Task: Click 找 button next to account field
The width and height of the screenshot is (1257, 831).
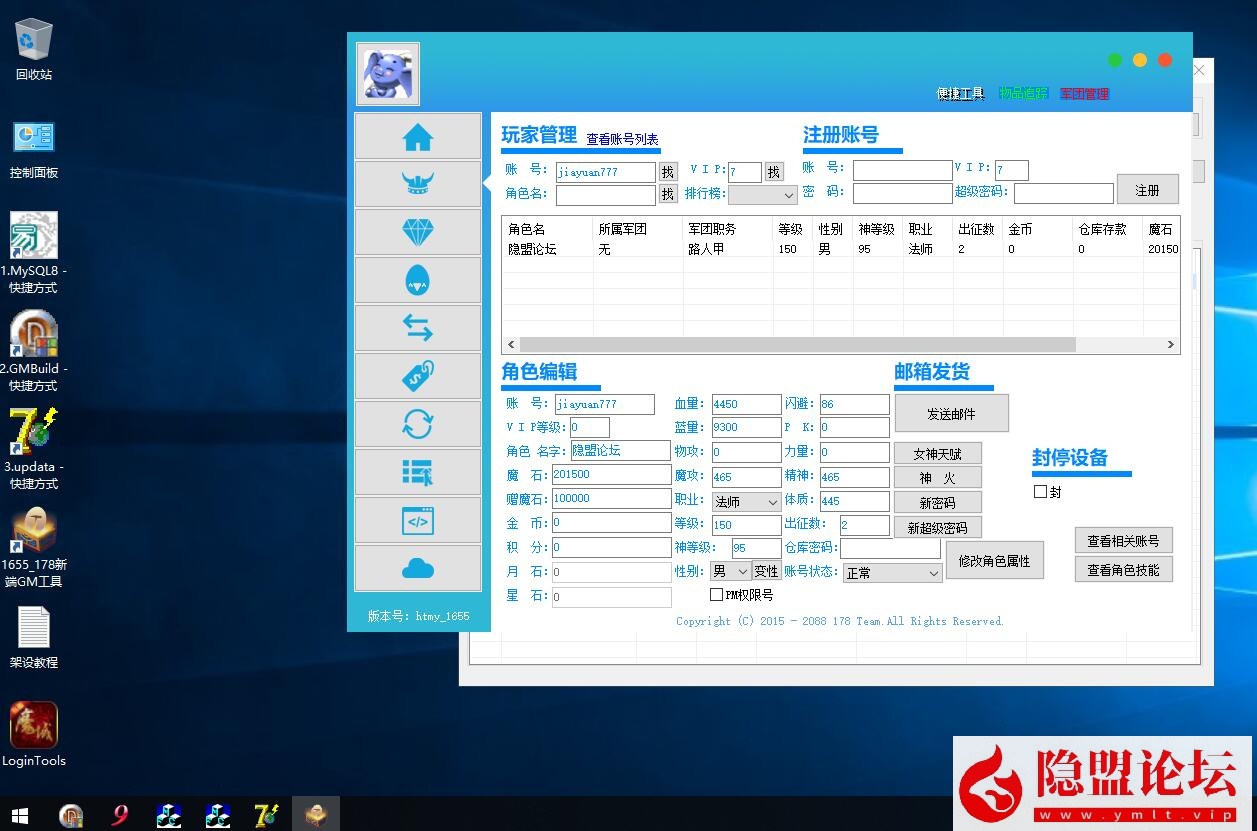Action: (668, 172)
